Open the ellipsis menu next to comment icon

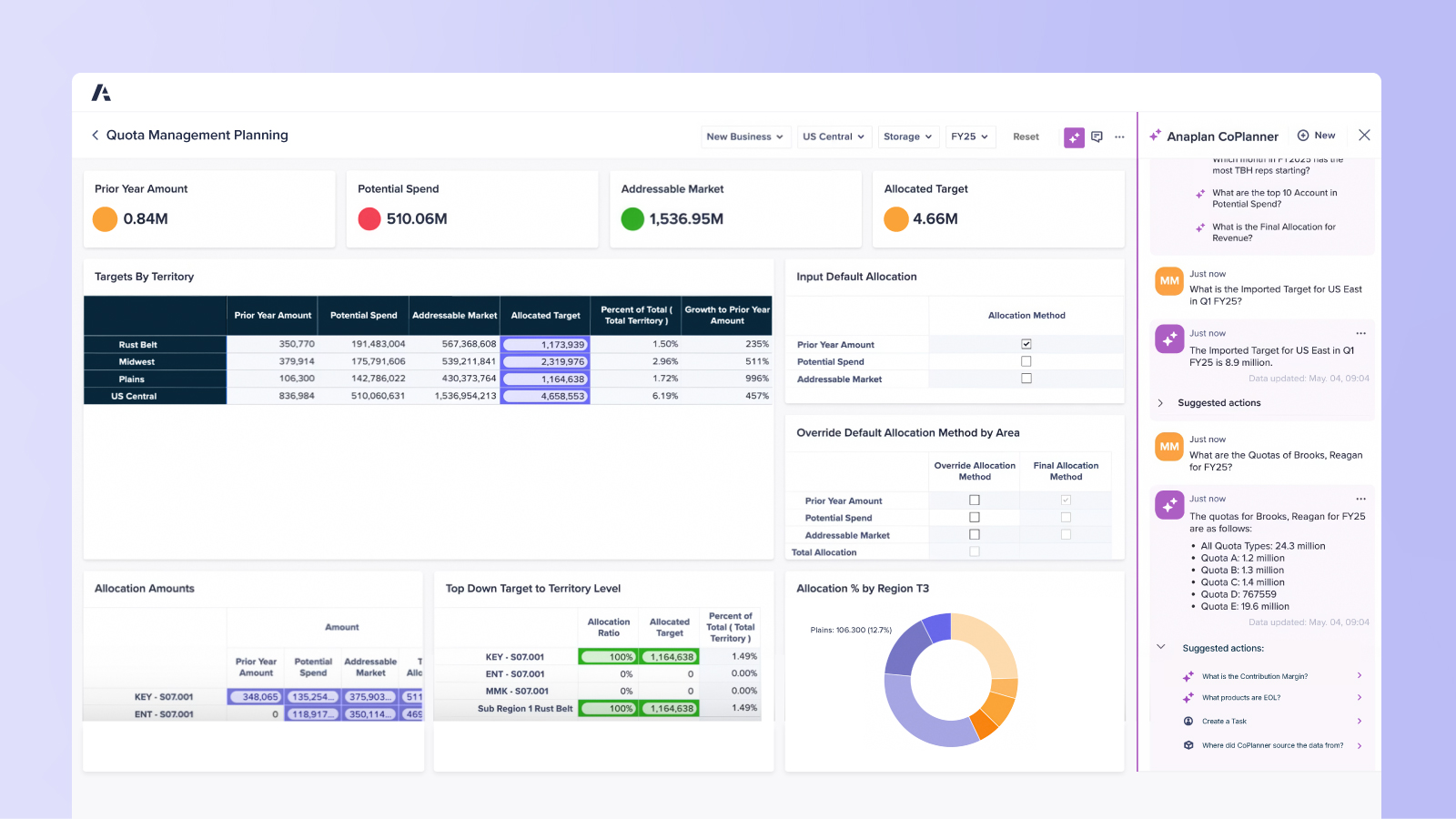tap(1120, 136)
